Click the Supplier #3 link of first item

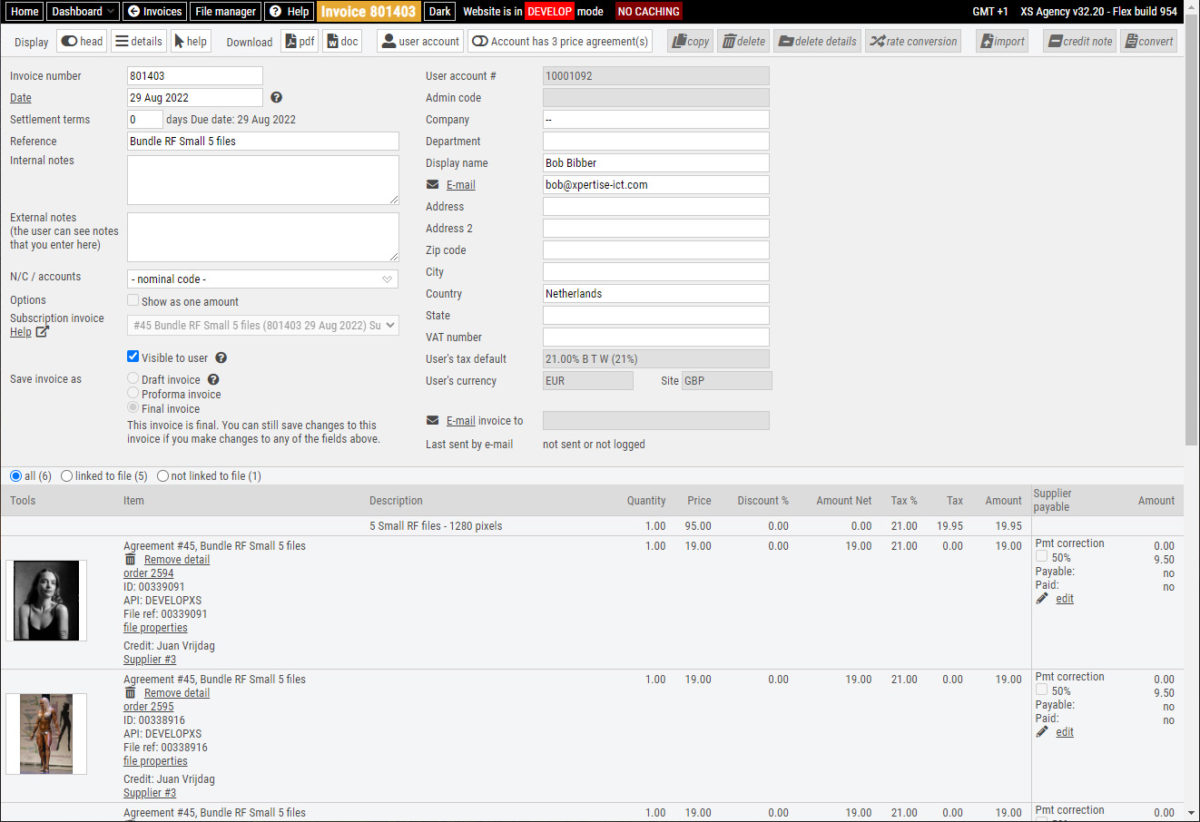click(x=149, y=660)
